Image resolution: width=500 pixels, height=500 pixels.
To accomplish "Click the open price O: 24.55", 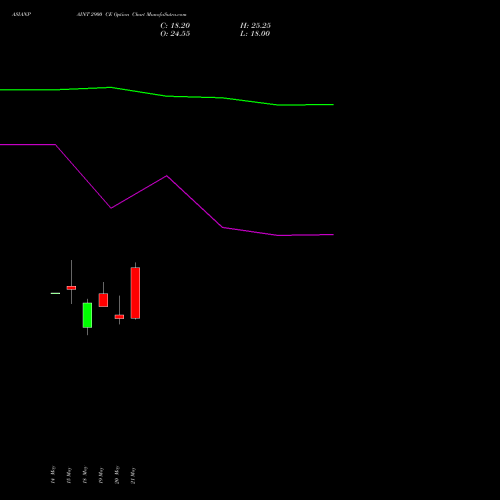I will click(175, 34).
